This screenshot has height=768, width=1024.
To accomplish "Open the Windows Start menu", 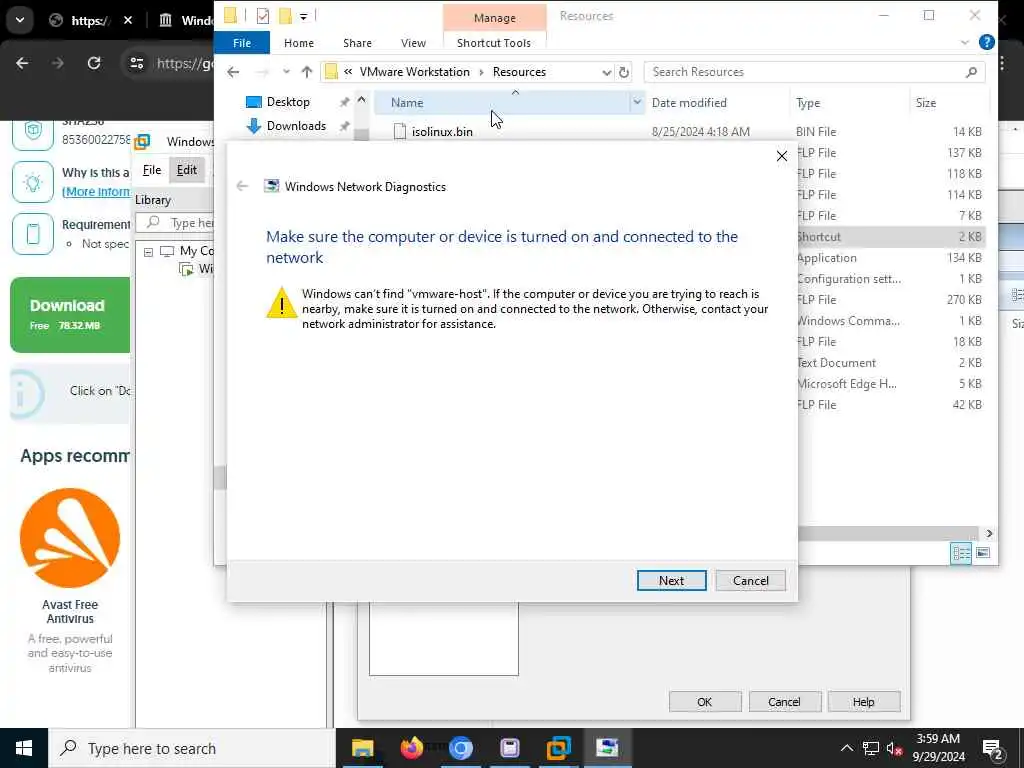I will click(24, 748).
